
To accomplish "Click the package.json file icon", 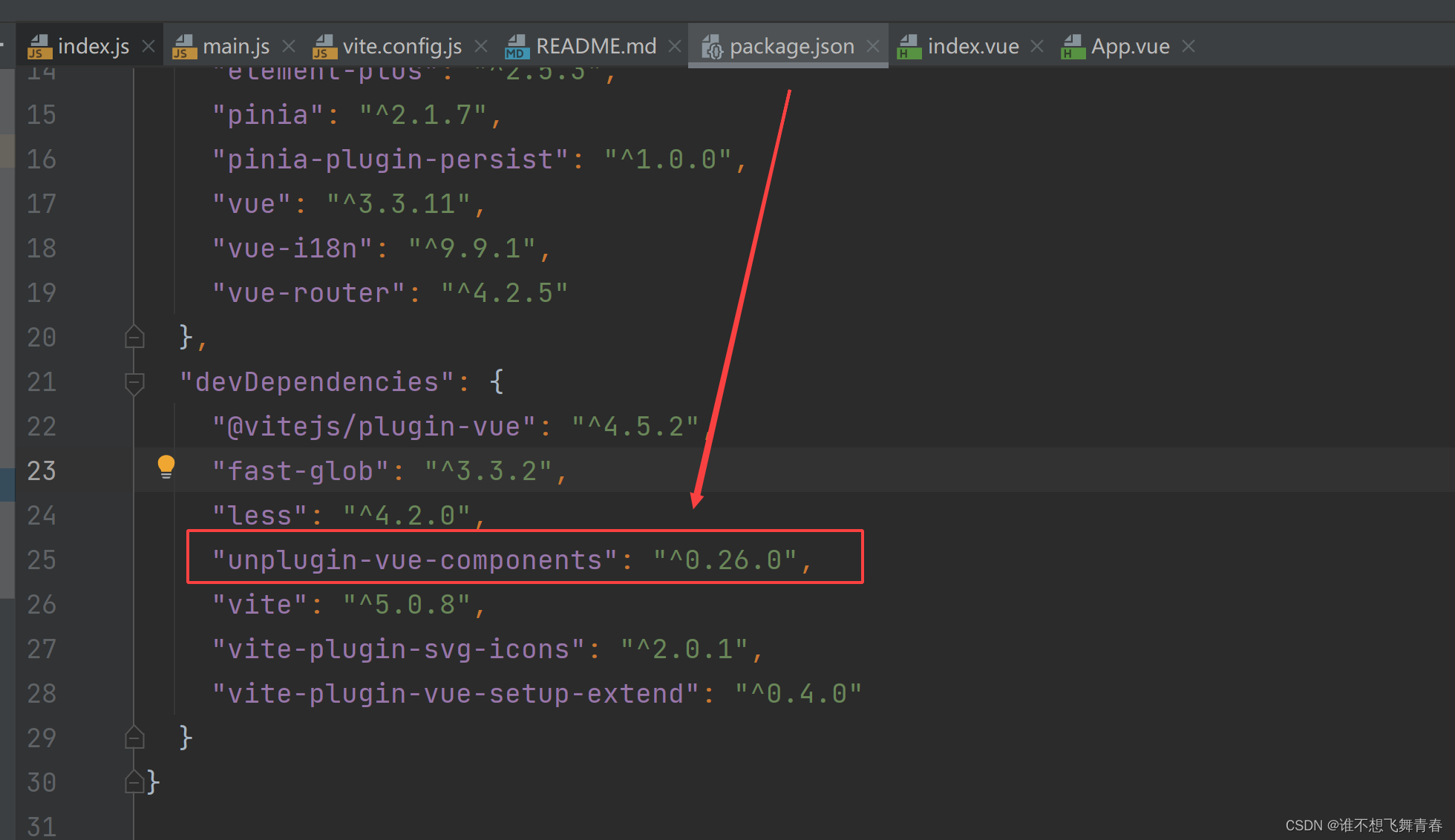I will tap(712, 47).
